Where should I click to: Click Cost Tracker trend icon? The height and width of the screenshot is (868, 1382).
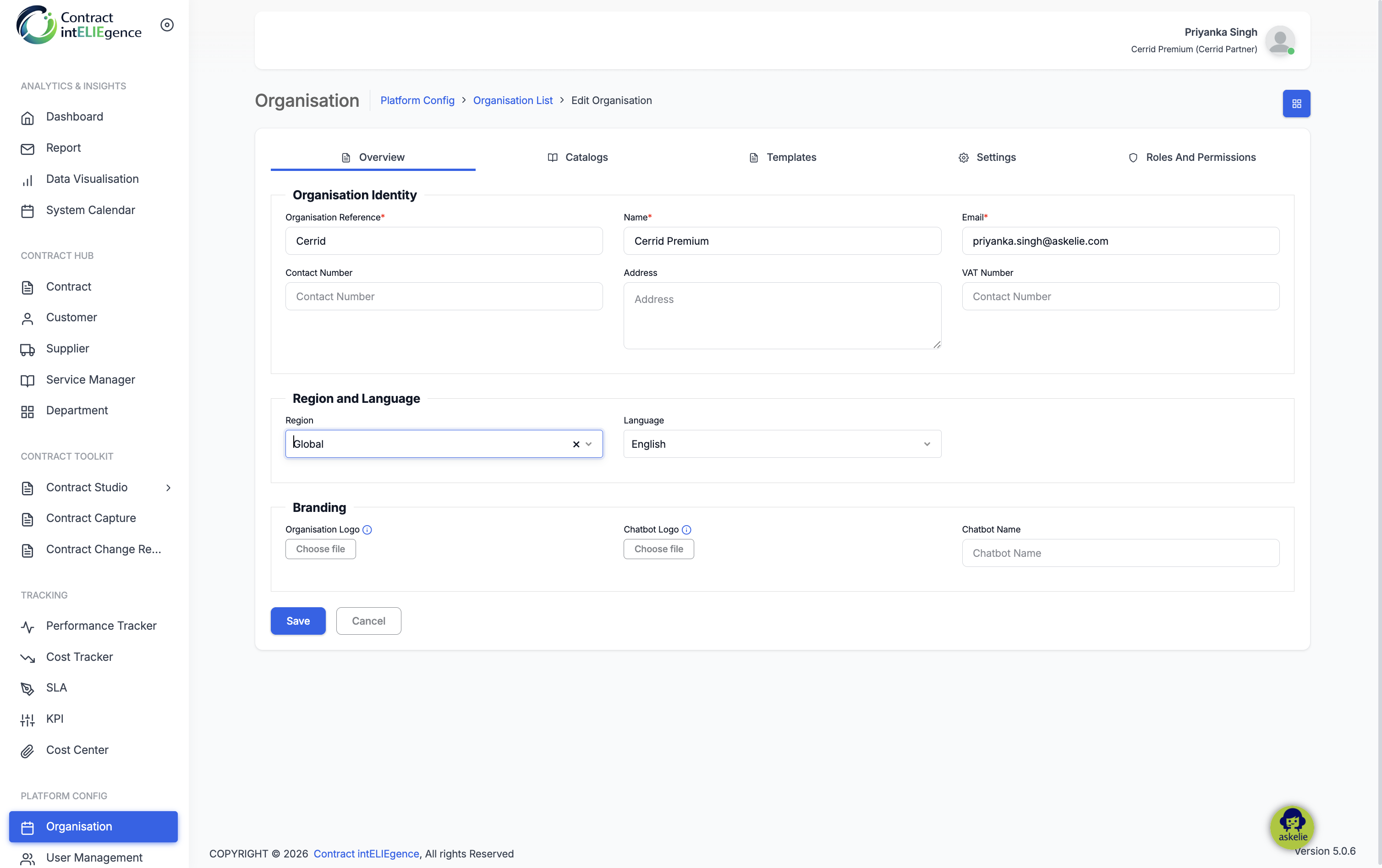(x=27, y=658)
